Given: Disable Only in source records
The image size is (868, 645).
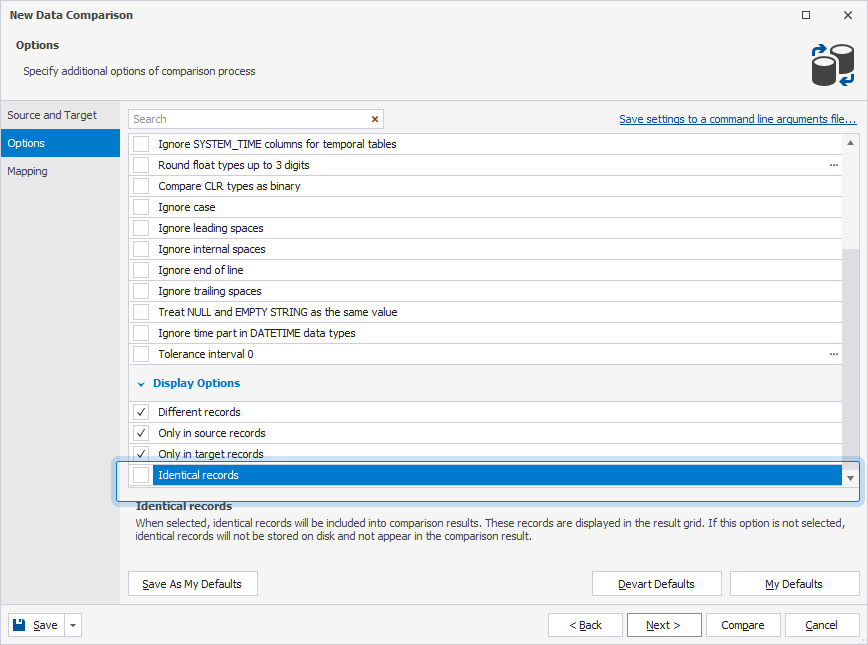Looking at the screenshot, I should (x=140, y=433).
